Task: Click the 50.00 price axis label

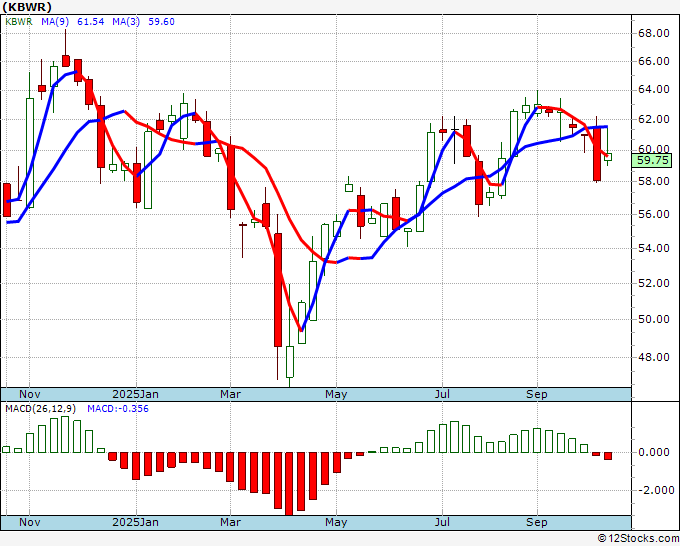Action: (654, 319)
